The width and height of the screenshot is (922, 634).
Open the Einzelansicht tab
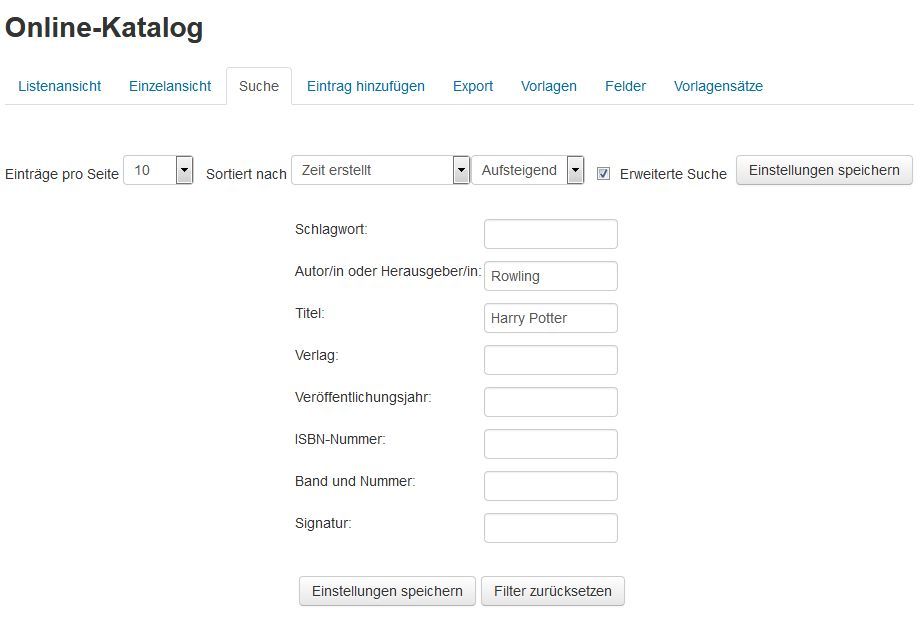pos(170,86)
